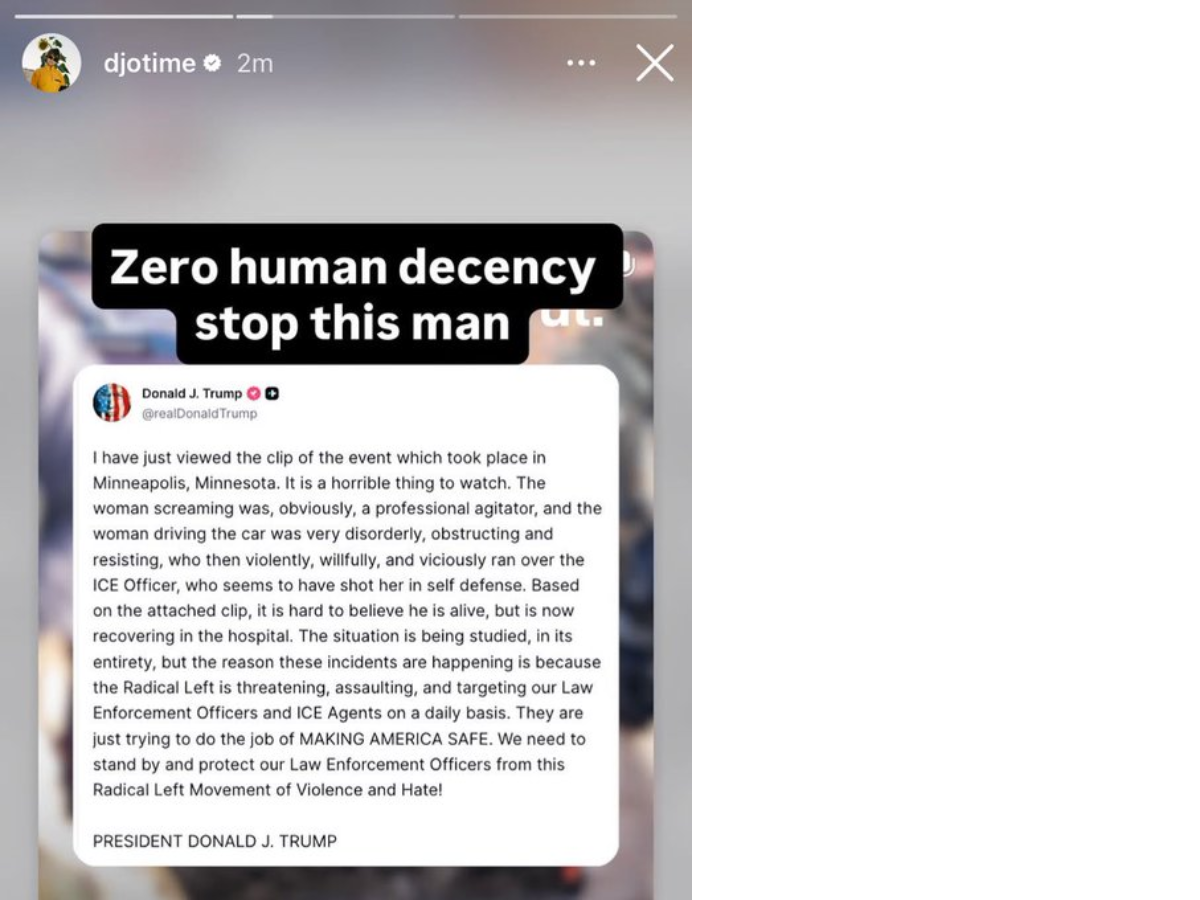This screenshot has height=900, width=1200.
Task: Tap the partially hidden white text behind caption
Action: tap(580, 318)
